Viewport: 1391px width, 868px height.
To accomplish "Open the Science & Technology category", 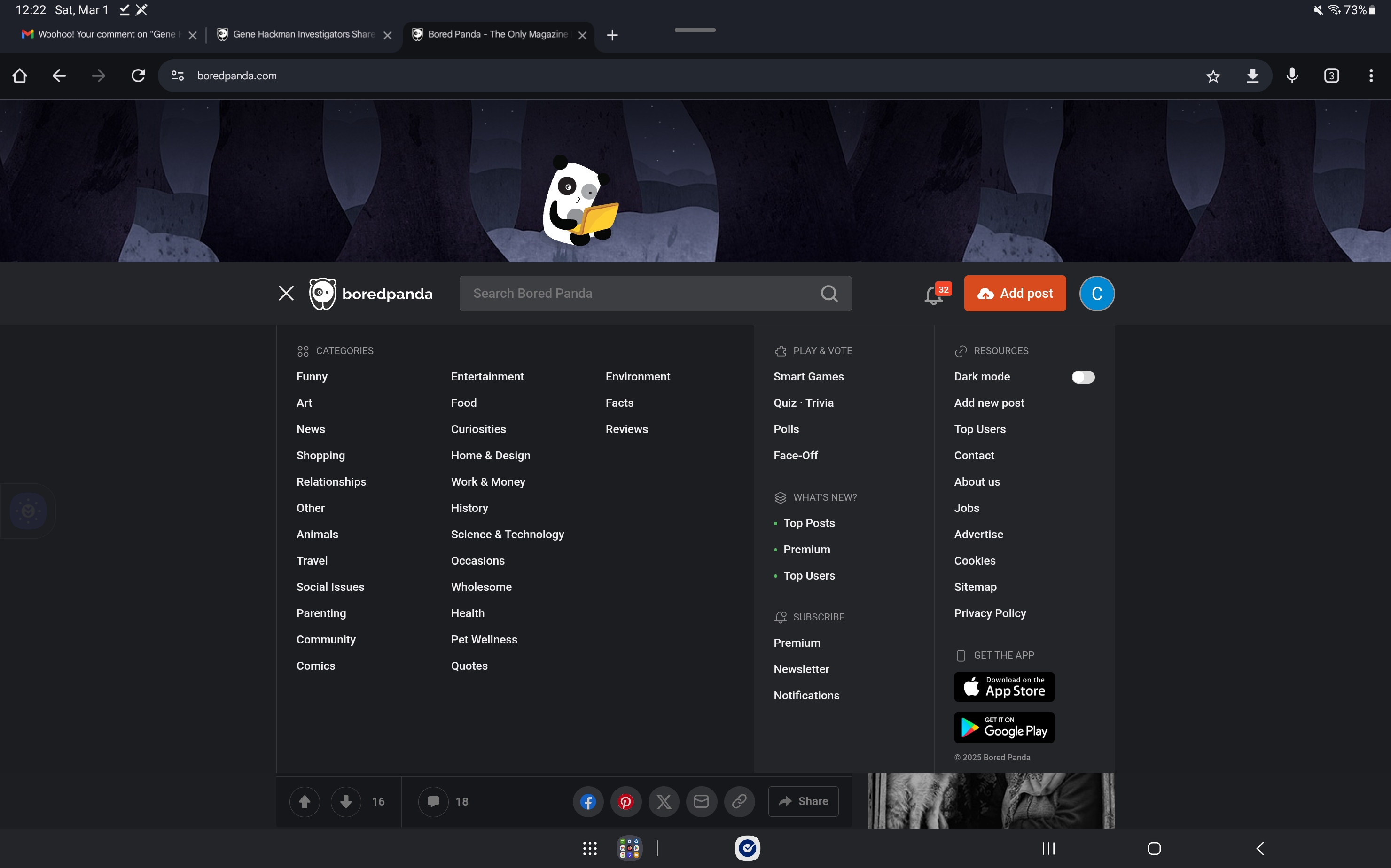I will point(507,535).
